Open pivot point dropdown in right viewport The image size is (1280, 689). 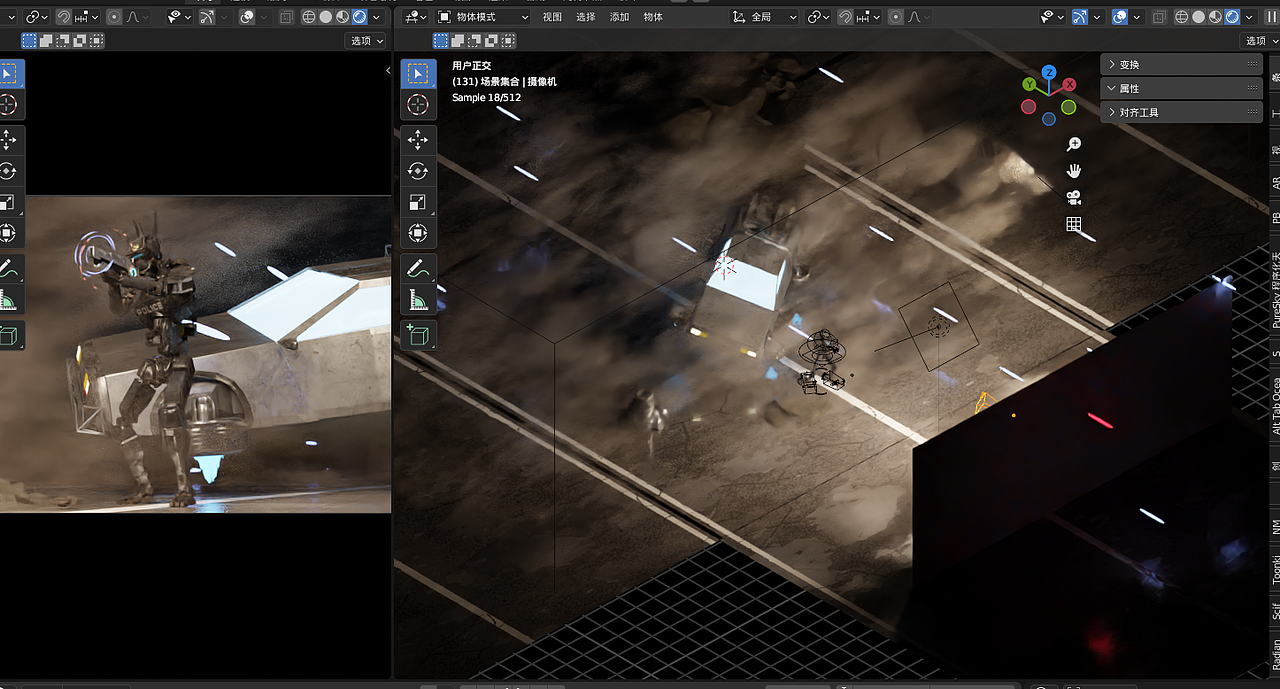point(819,17)
